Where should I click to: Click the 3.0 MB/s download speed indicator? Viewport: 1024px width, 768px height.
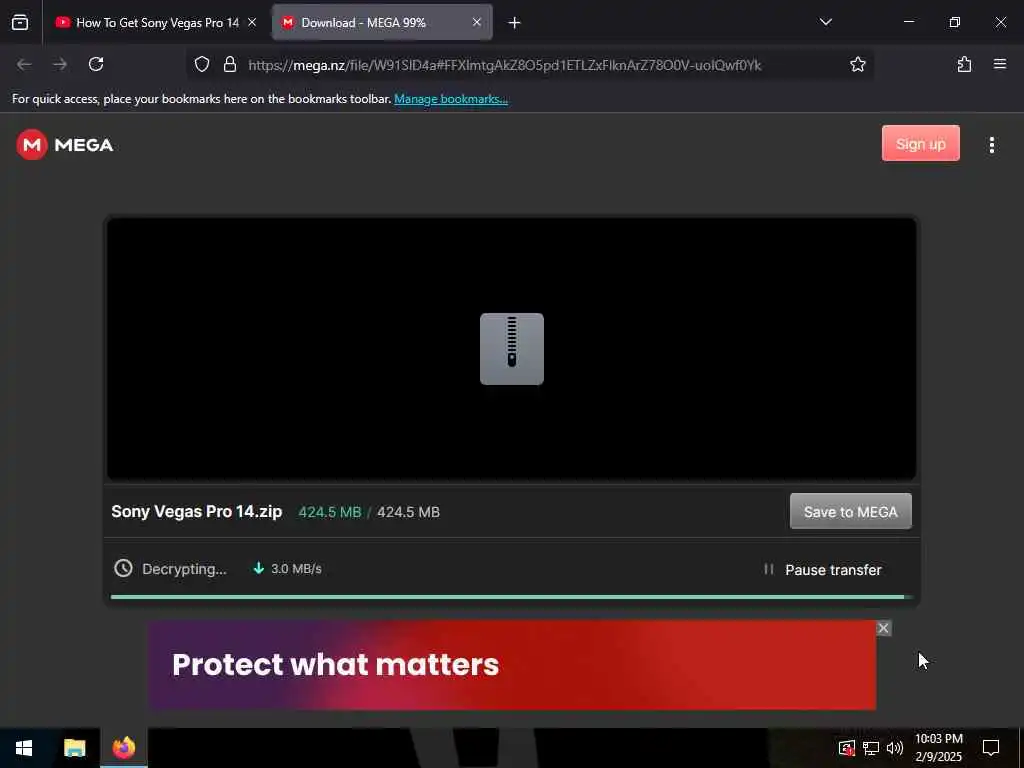287,569
